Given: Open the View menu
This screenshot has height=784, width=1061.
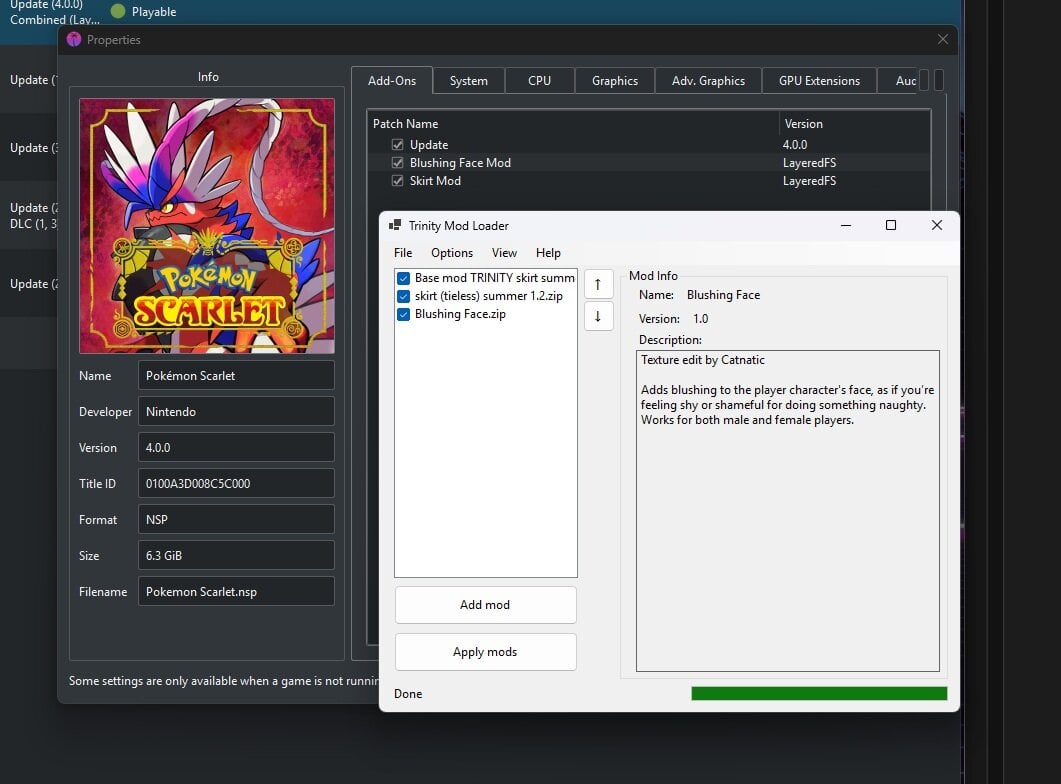Looking at the screenshot, I should [504, 252].
